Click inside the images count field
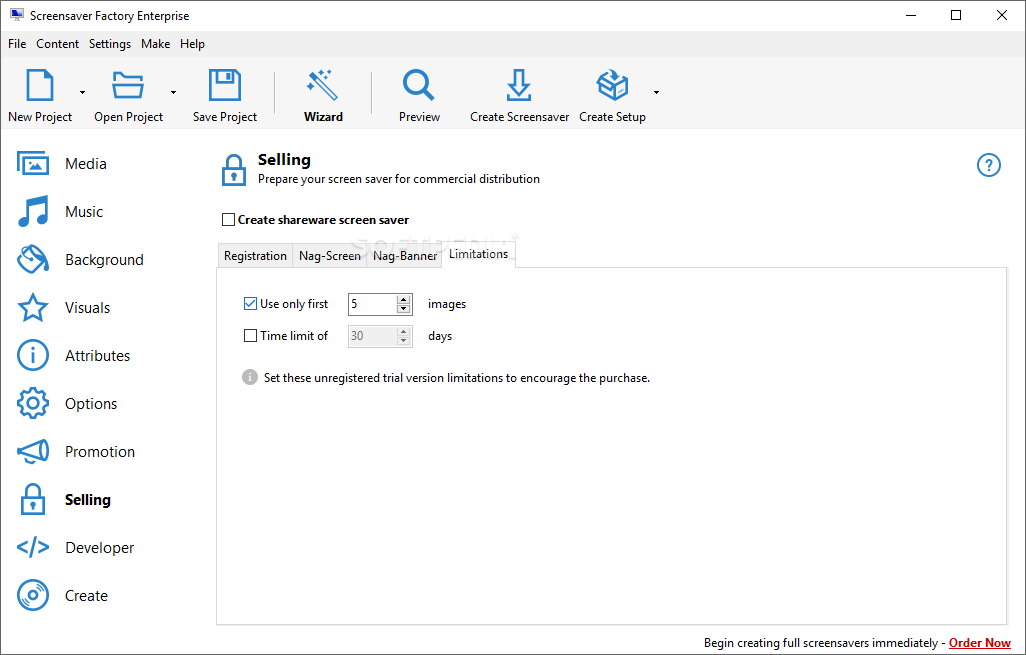This screenshot has height=655, width=1026. tap(372, 304)
